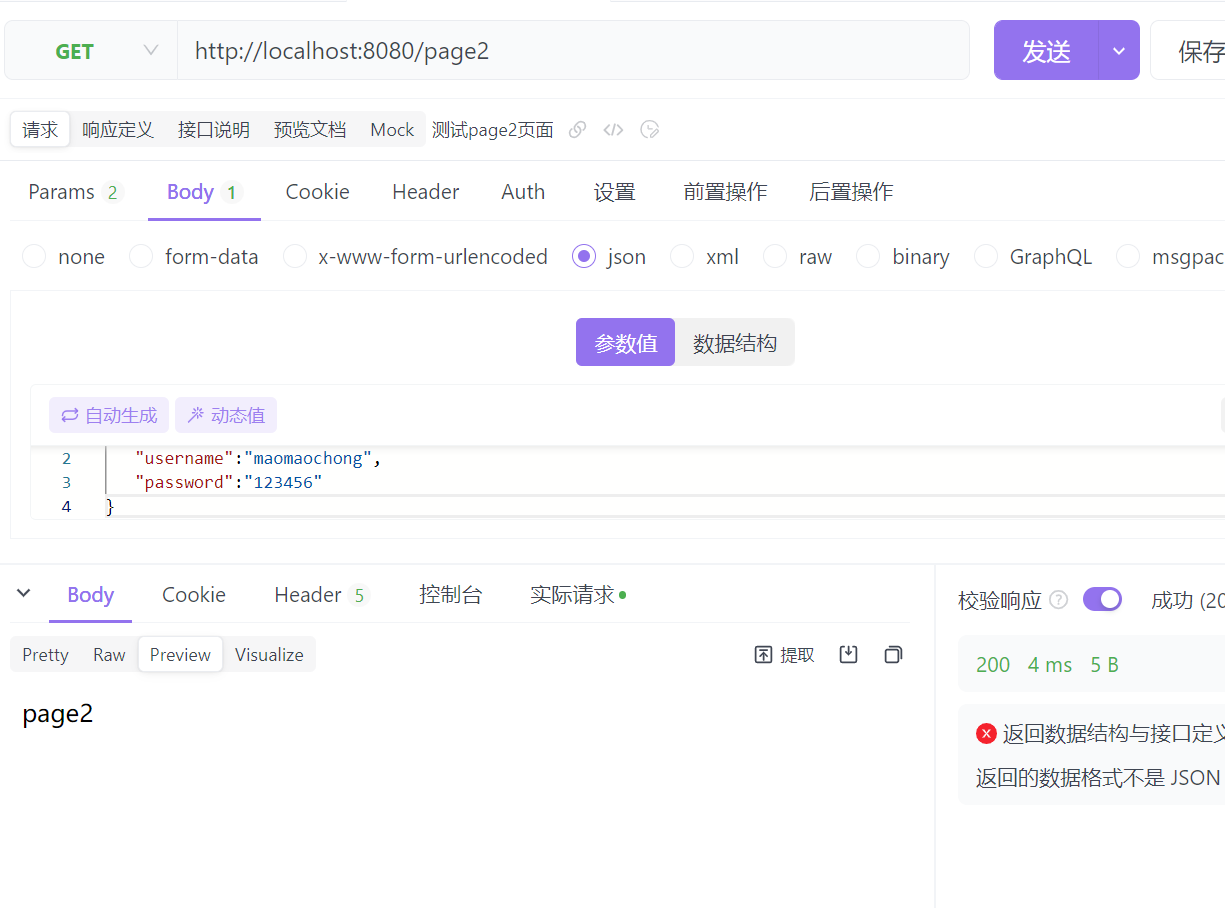The height and width of the screenshot is (908, 1225).
Task: Select the json body type radio button
Action: click(583, 256)
